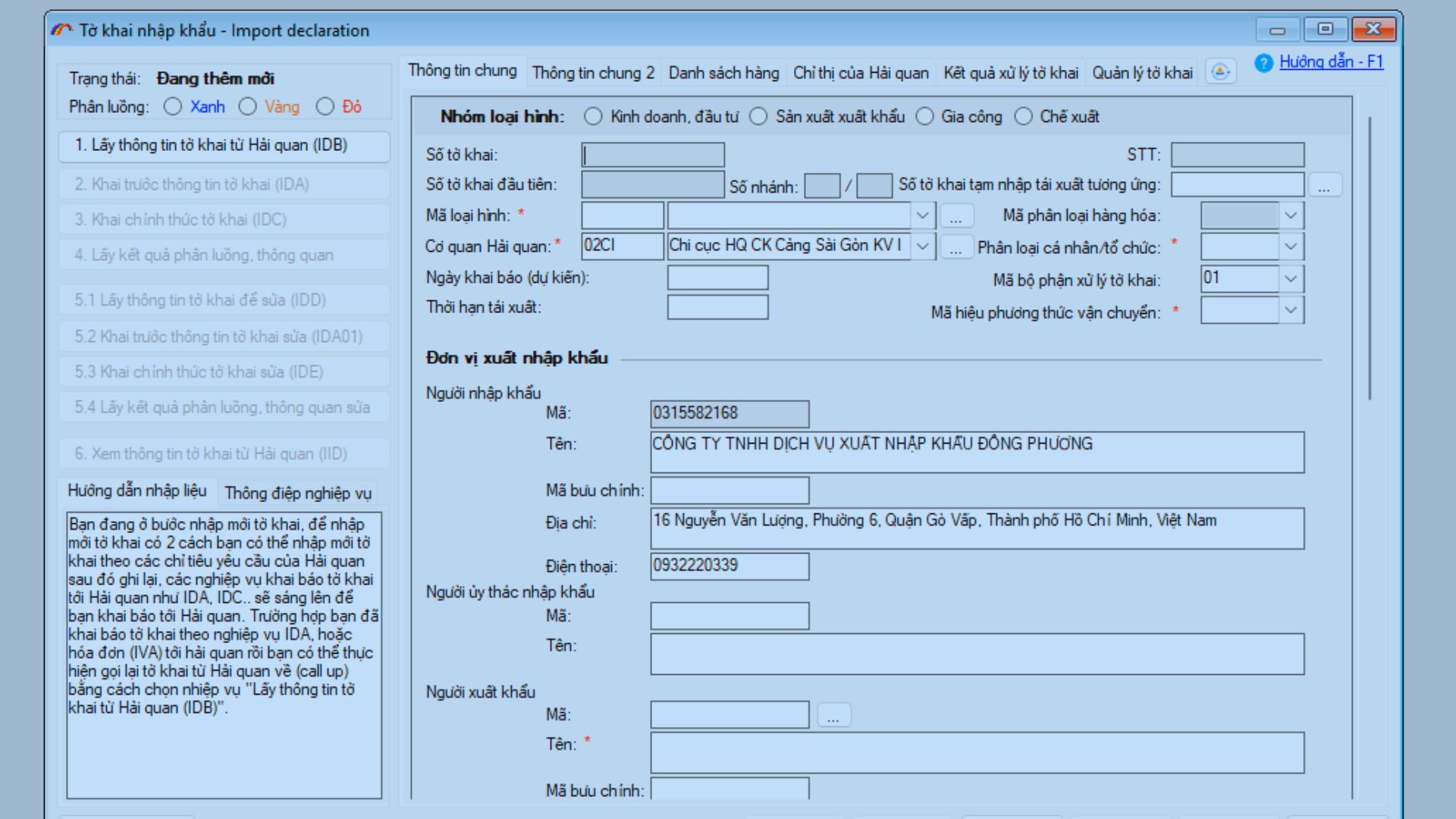Click ellipsis button next to Mã loại hình
Viewport: 1456px width, 819px height.
click(956, 217)
